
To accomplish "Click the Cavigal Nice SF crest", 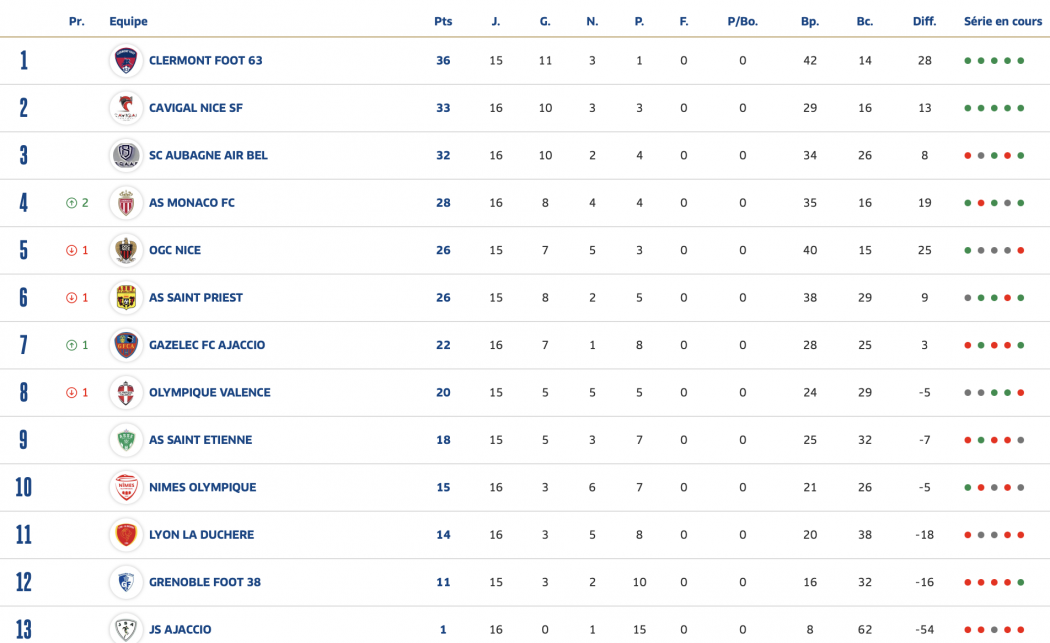I will 126,108.
